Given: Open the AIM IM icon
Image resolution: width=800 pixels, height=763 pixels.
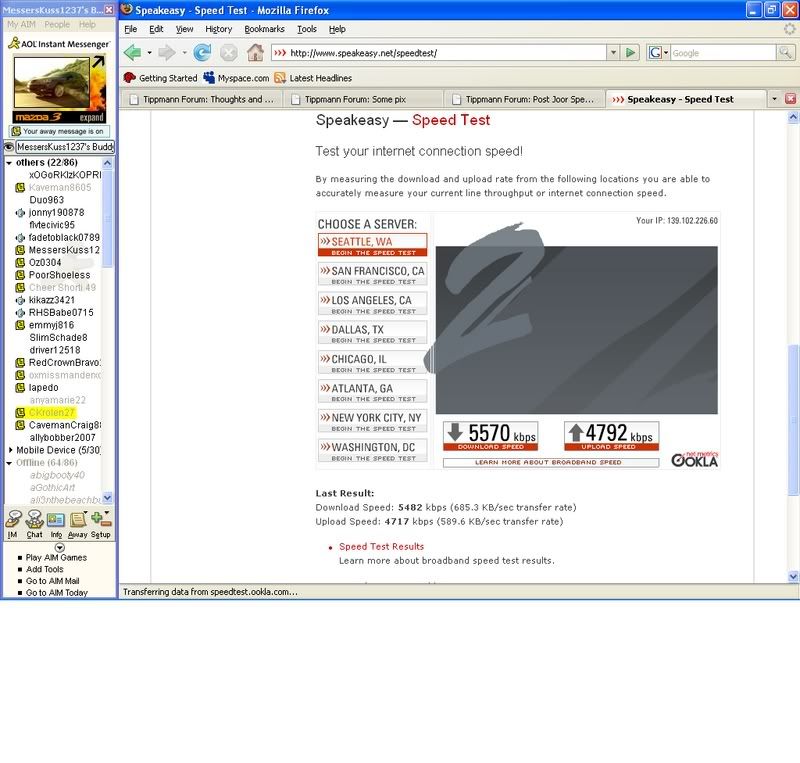Looking at the screenshot, I should tap(13, 521).
